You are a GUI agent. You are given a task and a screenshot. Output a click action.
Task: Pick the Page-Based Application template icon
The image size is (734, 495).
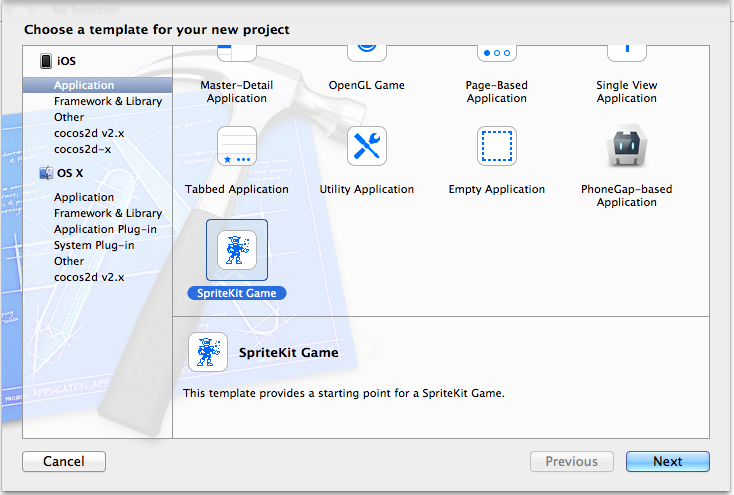click(497, 53)
